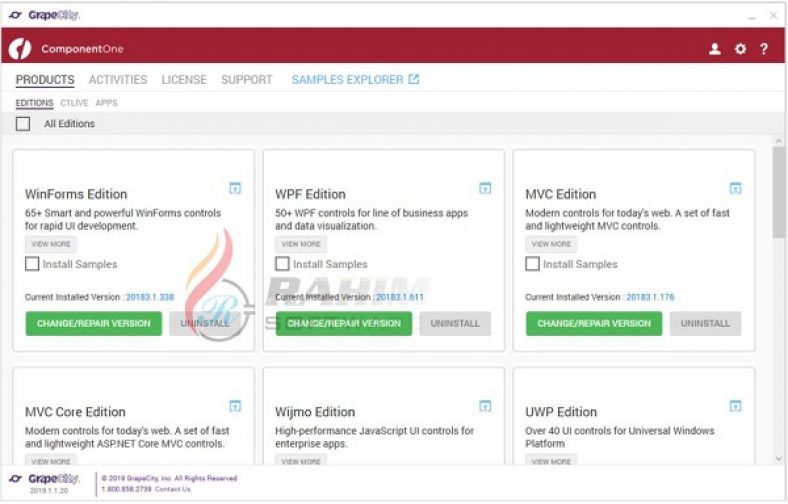Click VIEW MORE under Wijmo Edition
The width and height of the screenshot is (788, 504).
(x=301, y=460)
